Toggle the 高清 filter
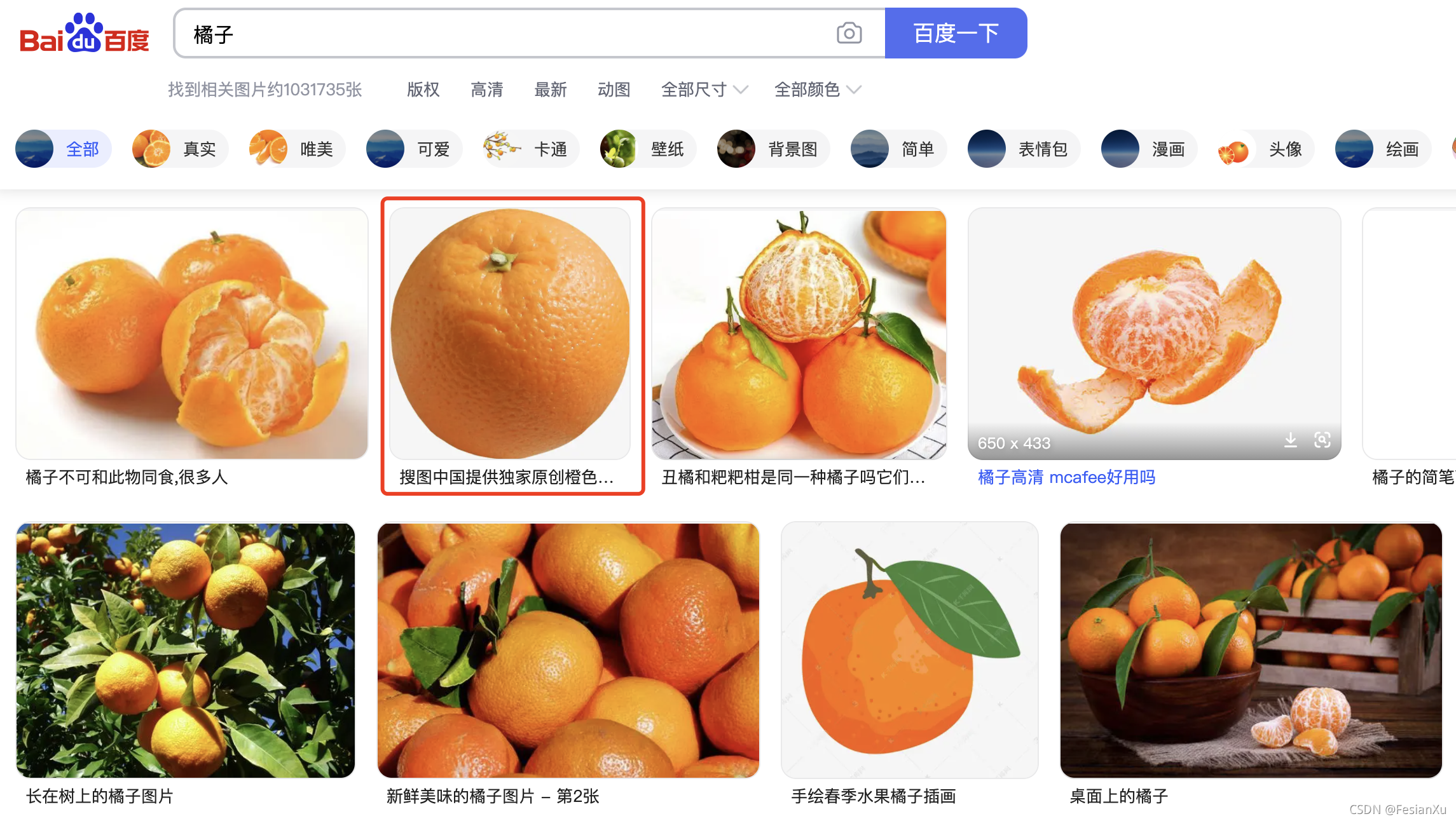Image resolution: width=1456 pixels, height=821 pixels. 486,90
